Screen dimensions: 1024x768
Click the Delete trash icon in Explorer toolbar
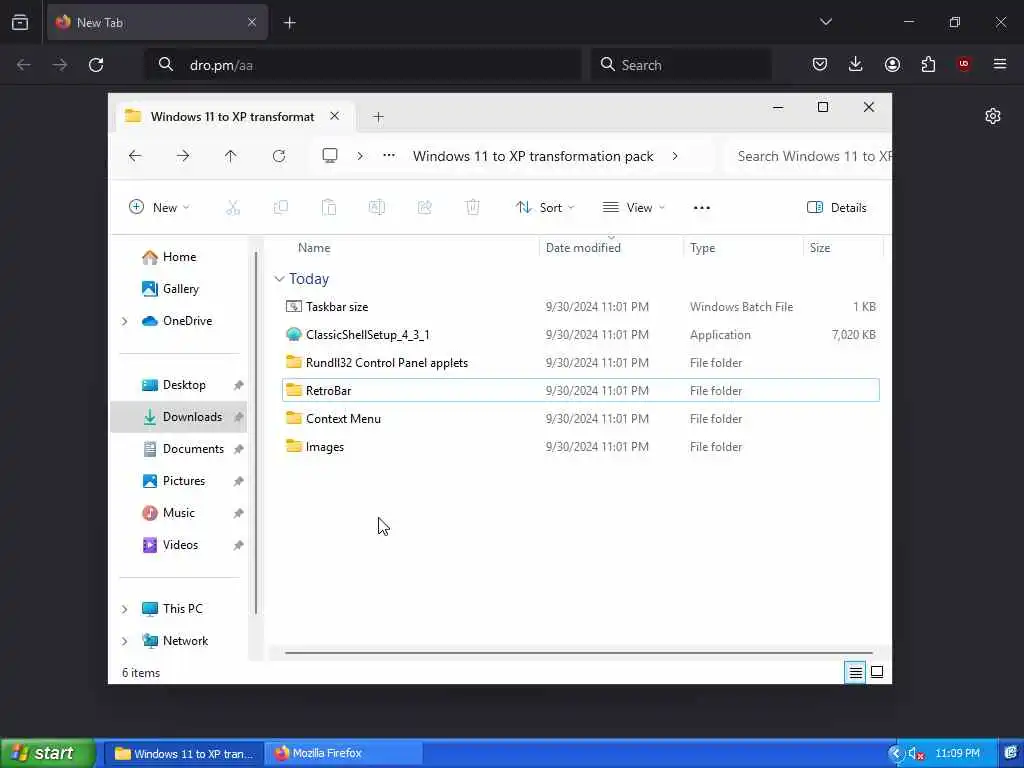(x=473, y=208)
